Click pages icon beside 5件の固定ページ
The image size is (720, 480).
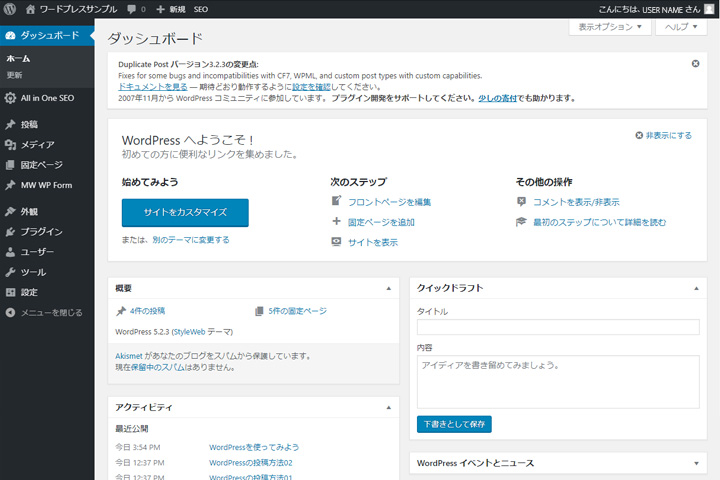(259, 311)
